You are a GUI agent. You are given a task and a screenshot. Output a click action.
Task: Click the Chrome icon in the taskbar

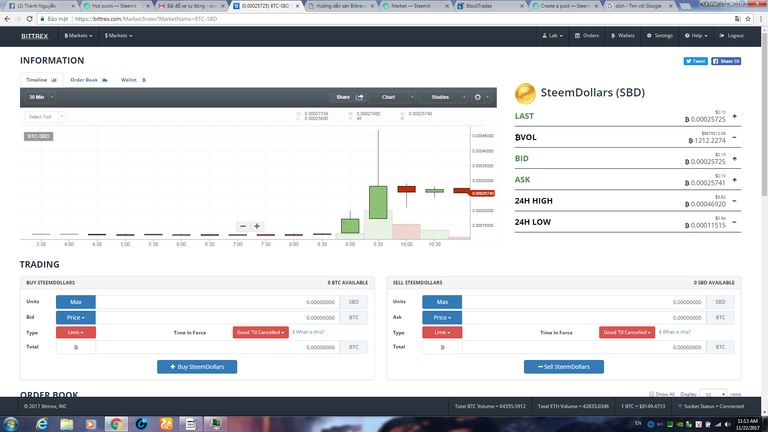(x=116, y=424)
